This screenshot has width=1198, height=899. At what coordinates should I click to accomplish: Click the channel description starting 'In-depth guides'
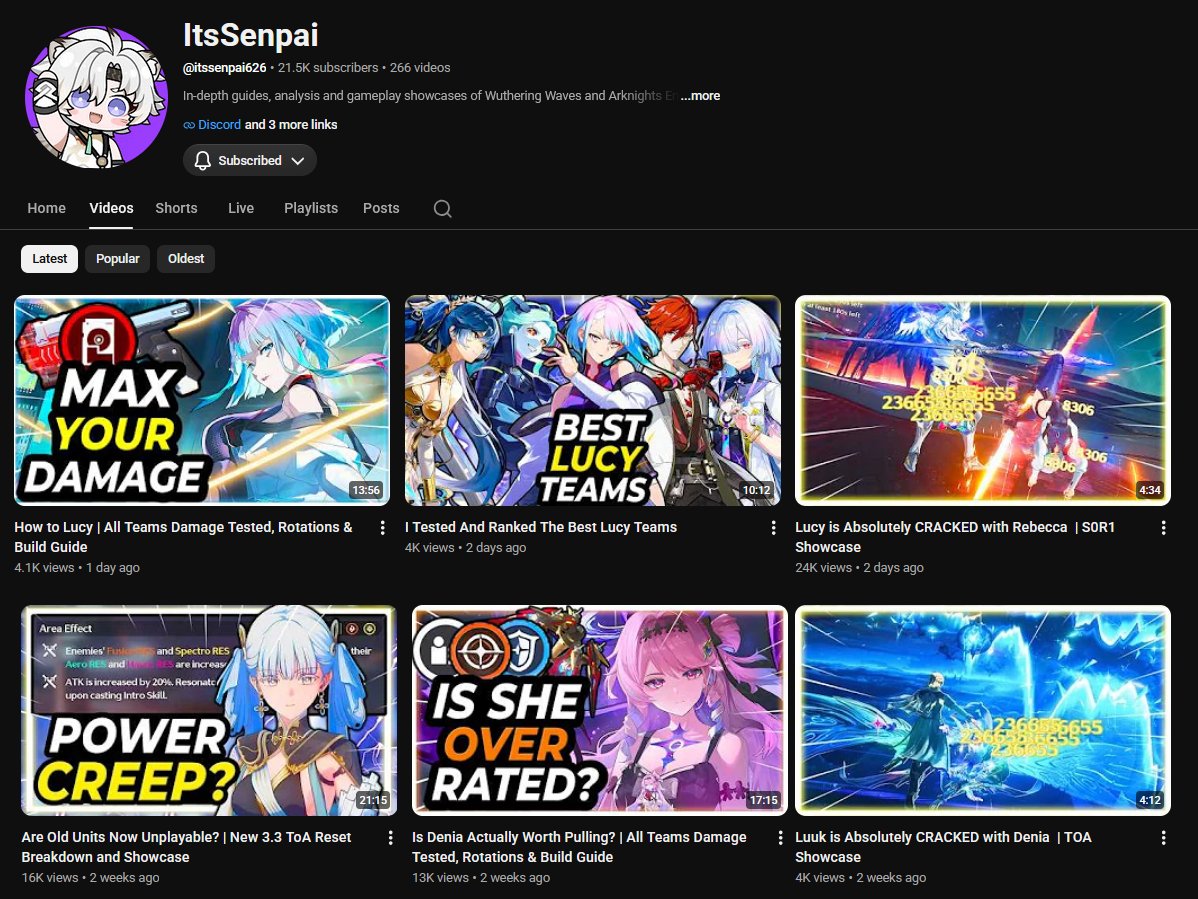click(x=431, y=95)
